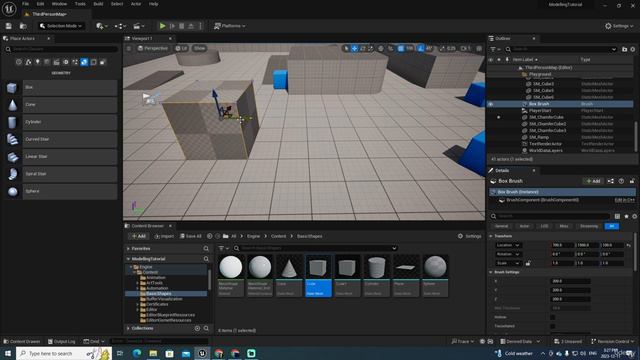Open the cinematics clapperboard dropdown
Viewport: 640px width, 360px height.
pyautogui.click(x=139, y=26)
